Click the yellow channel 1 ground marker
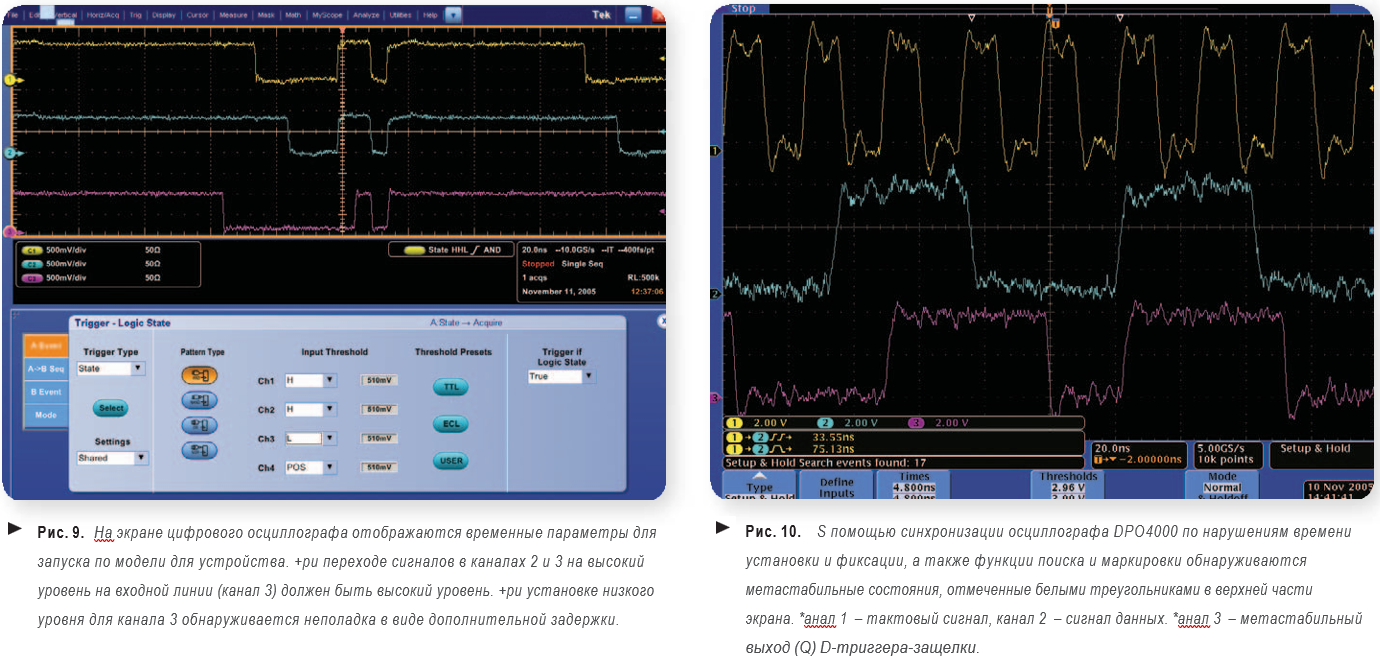 (9, 79)
